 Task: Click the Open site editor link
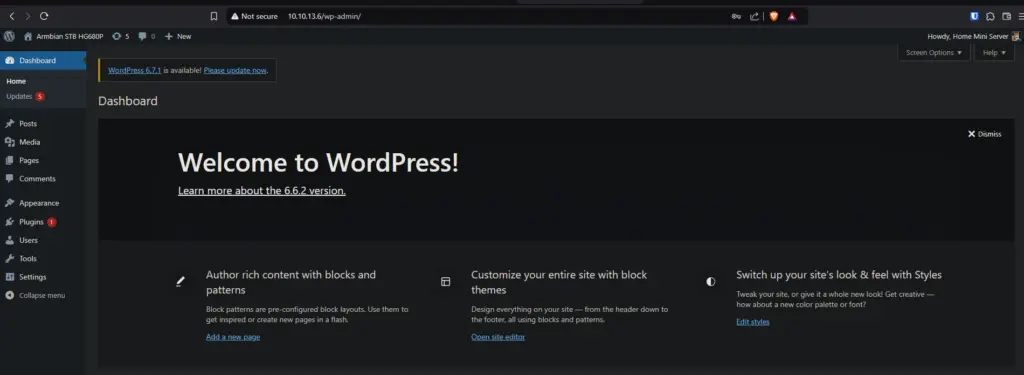pos(498,337)
